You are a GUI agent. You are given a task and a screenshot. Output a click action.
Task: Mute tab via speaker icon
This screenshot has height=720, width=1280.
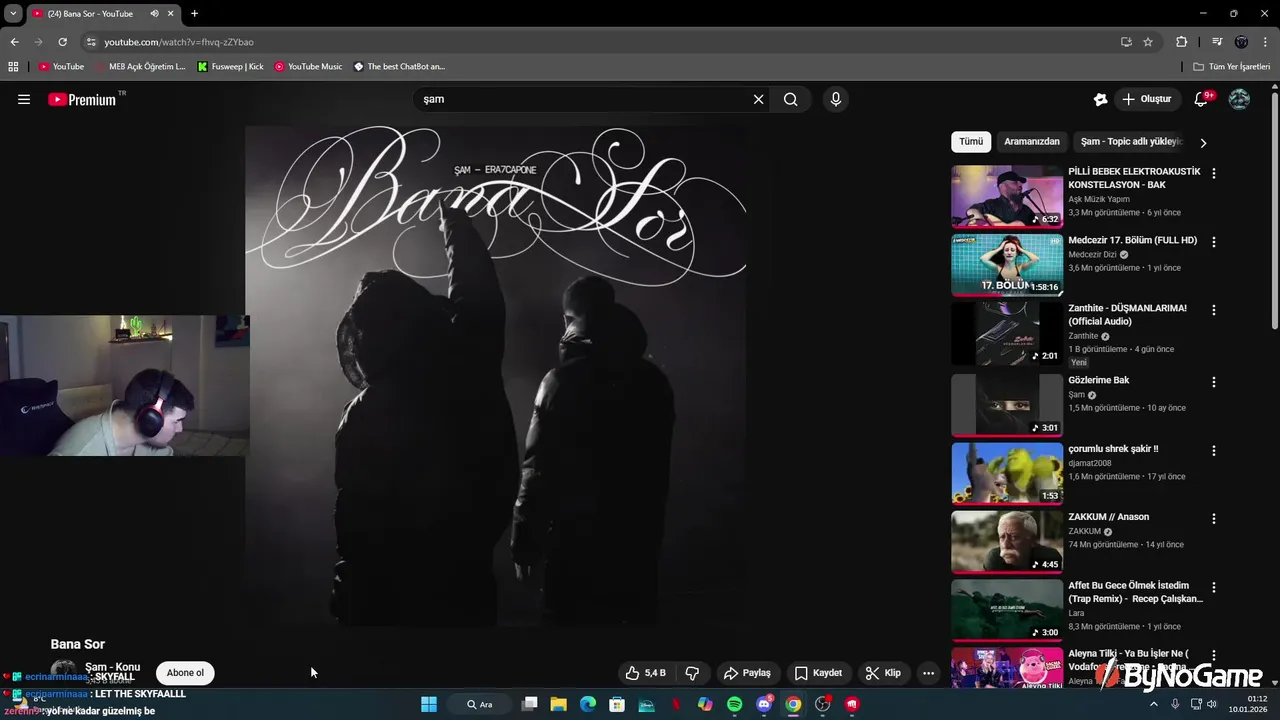(154, 14)
